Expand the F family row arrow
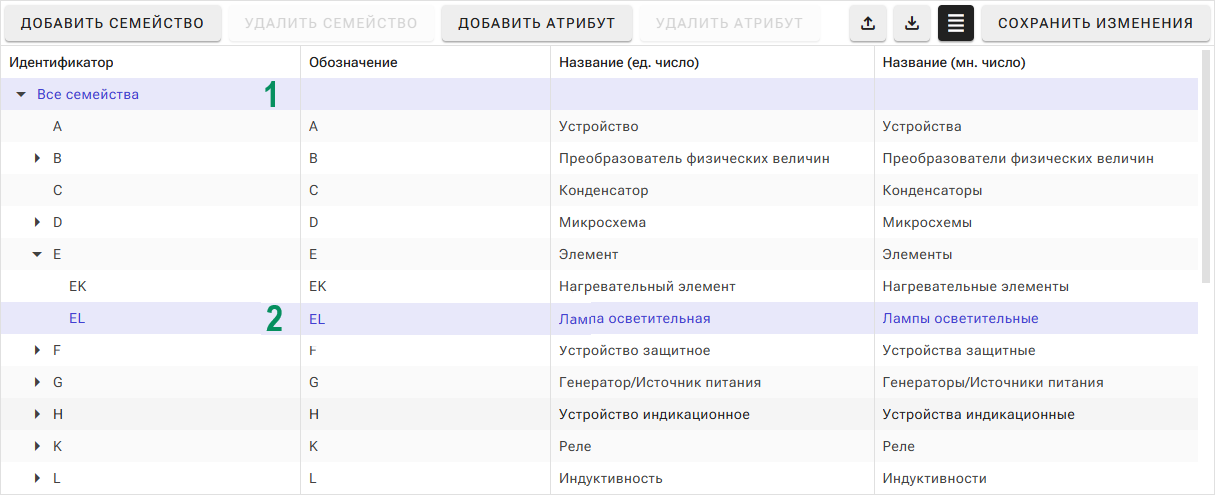 click(37, 351)
